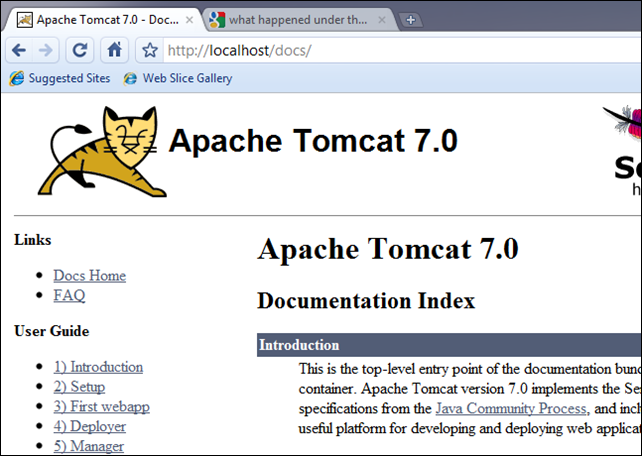Click the Tomcat favicon in the first tab

coord(25,20)
